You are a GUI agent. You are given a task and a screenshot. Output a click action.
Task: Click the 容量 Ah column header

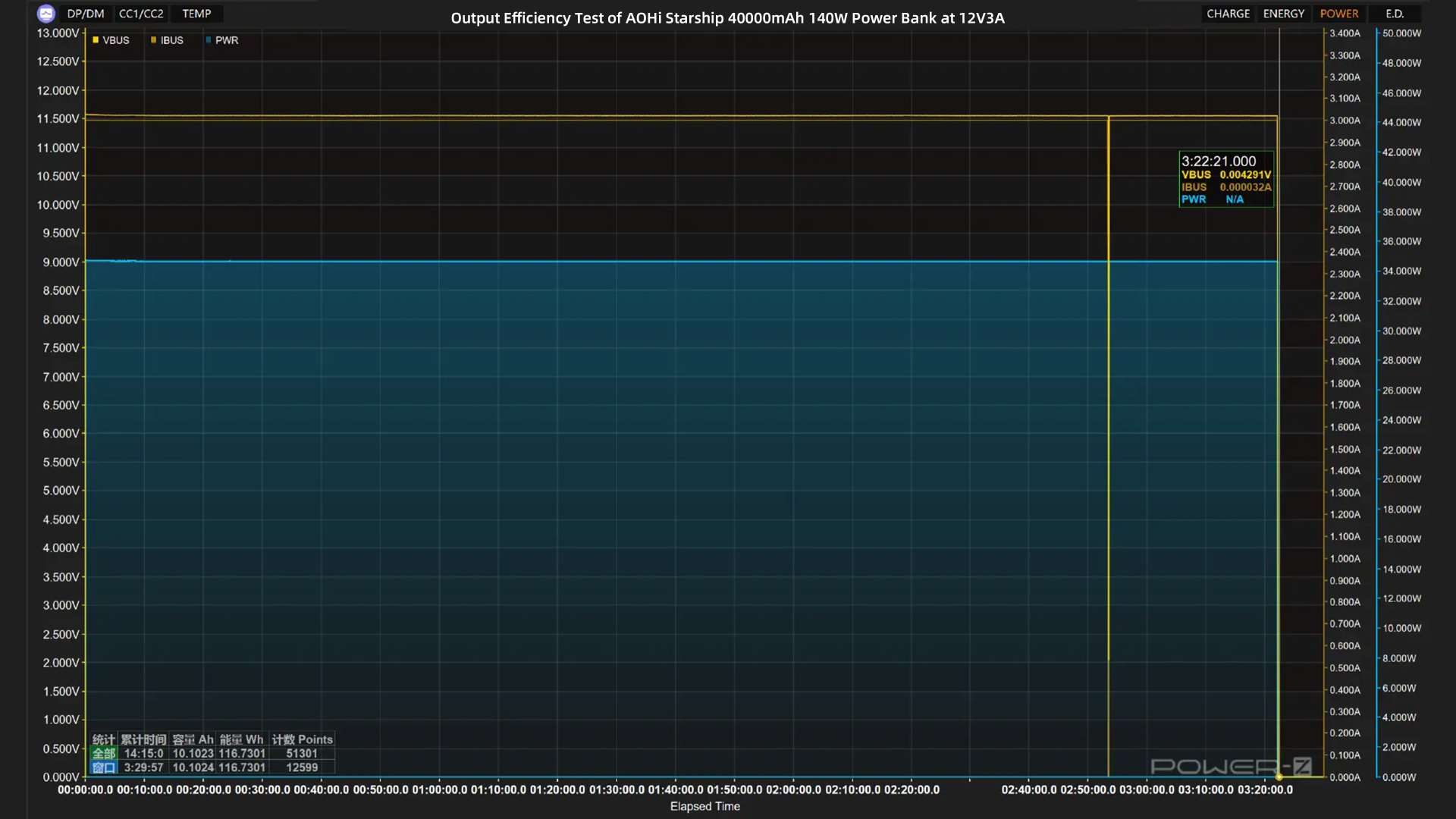click(193, 739)
